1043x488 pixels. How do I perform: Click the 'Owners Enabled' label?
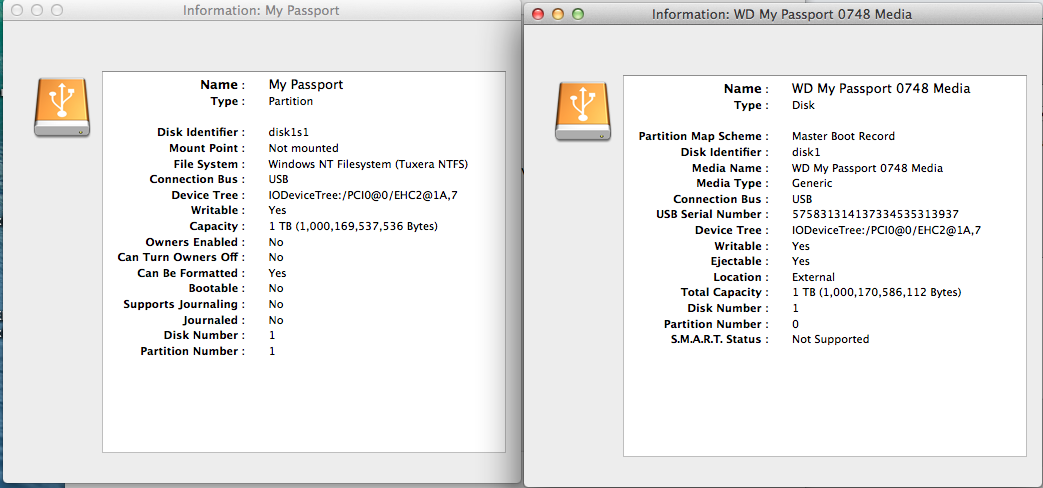pyautogui.click(x=195, y=242)
